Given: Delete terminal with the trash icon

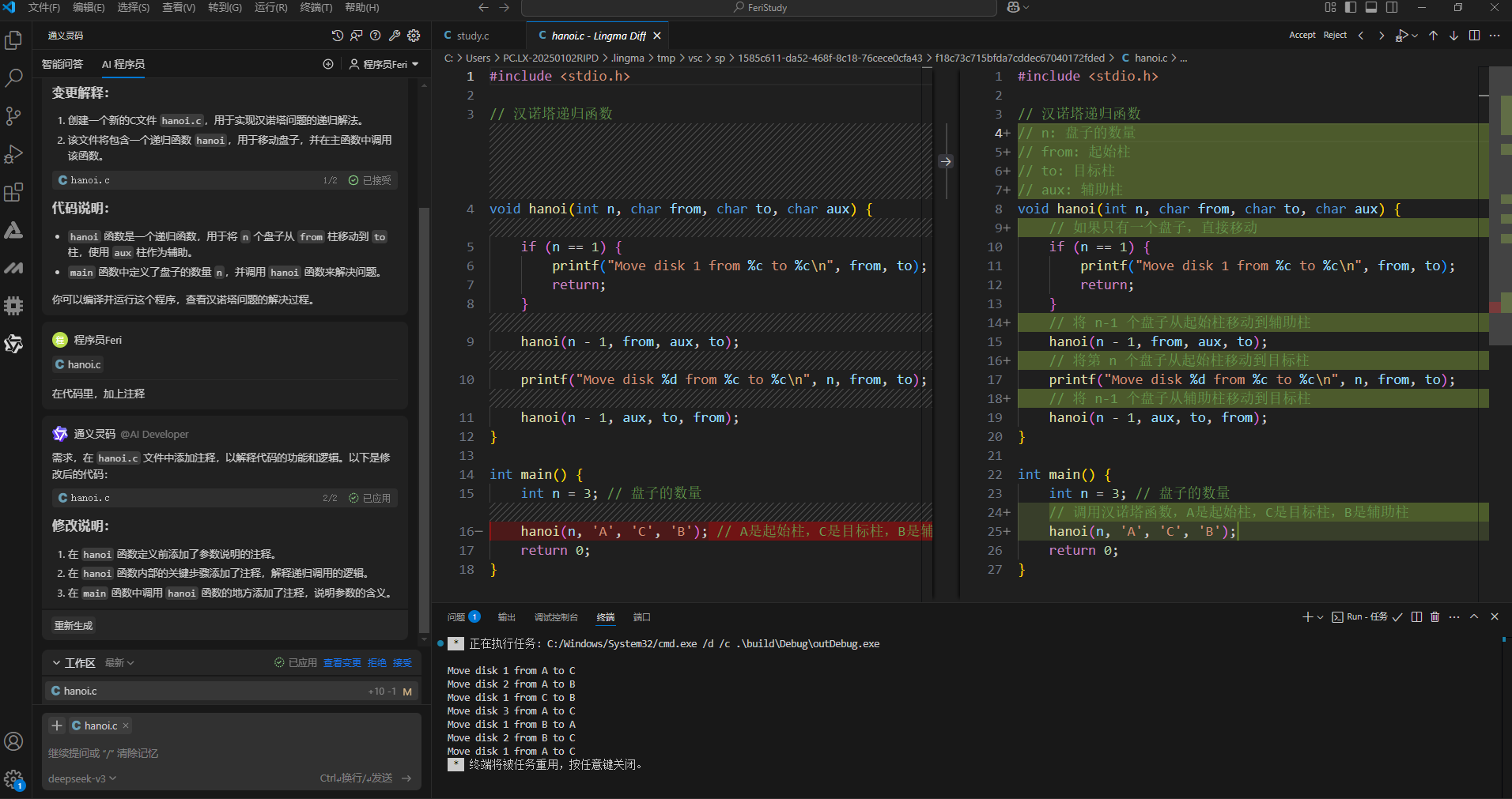Looking at the screenshot, I should 1435,616.
